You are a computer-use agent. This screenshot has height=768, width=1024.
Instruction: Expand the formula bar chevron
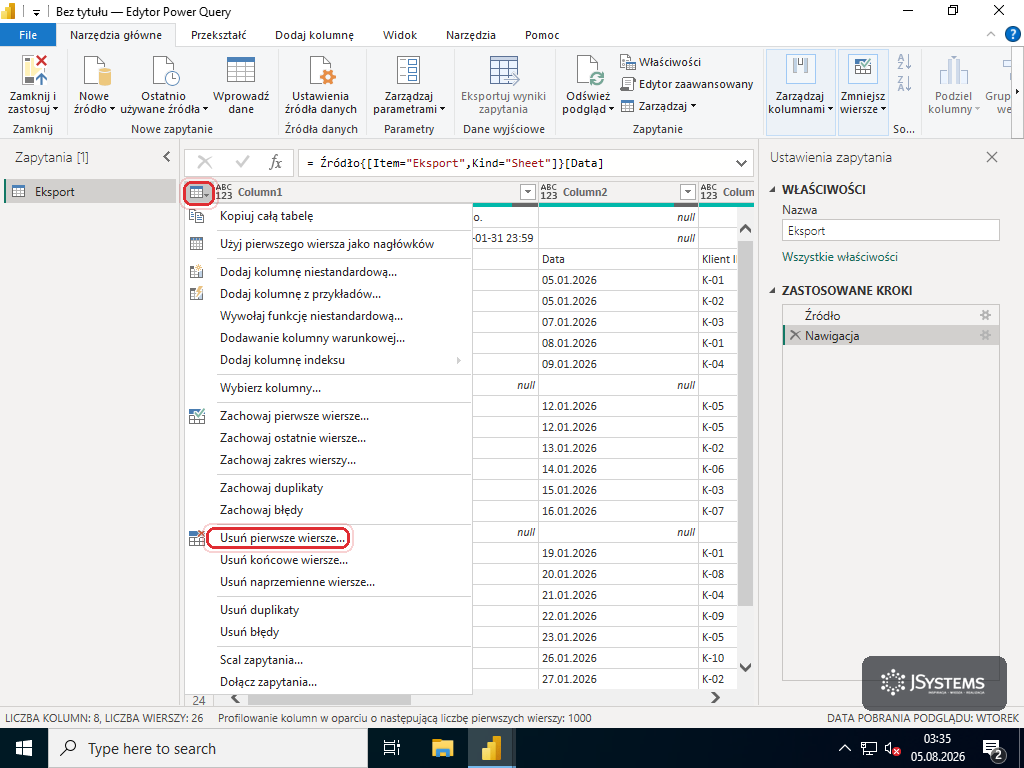741,163
